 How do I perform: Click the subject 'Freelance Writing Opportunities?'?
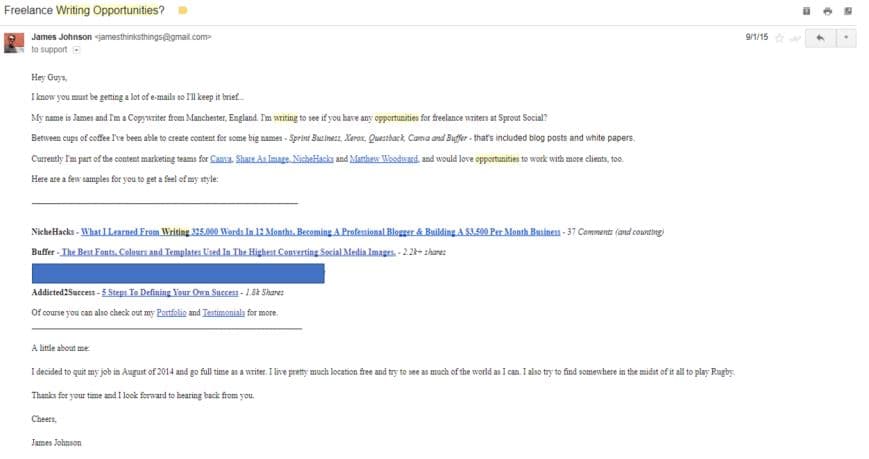[84, 11]
